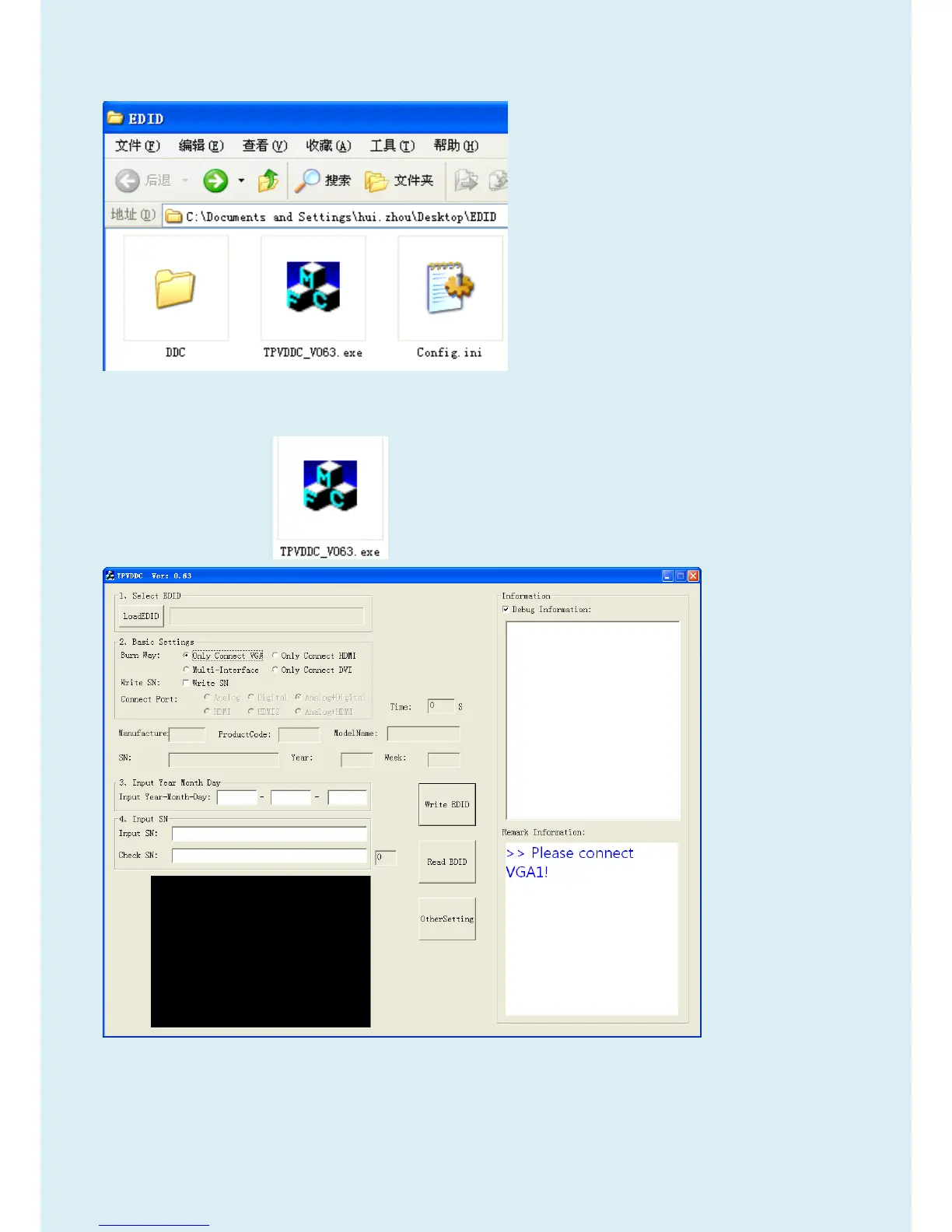Screen dimensions: 952x1232
Task: Open the 文件(F) menu
Action: 138,145
